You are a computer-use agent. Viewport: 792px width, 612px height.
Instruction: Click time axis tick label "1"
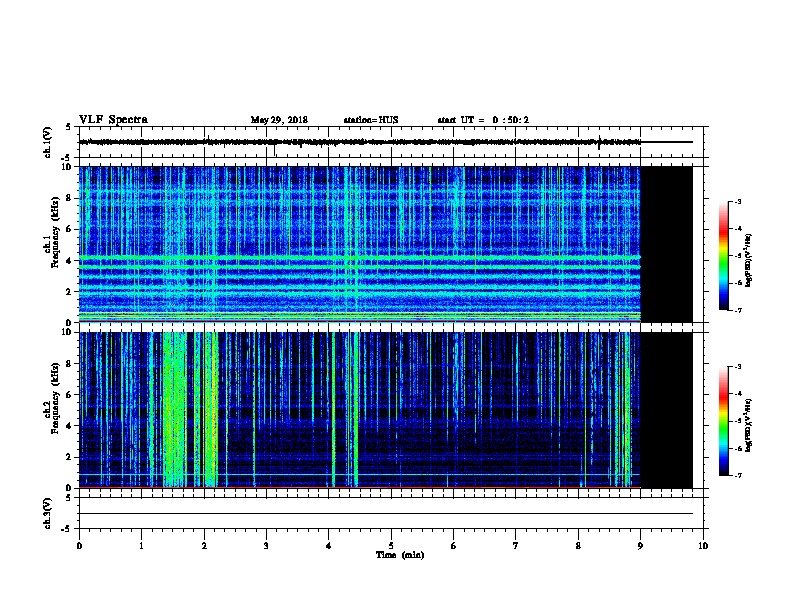[141, 546]
